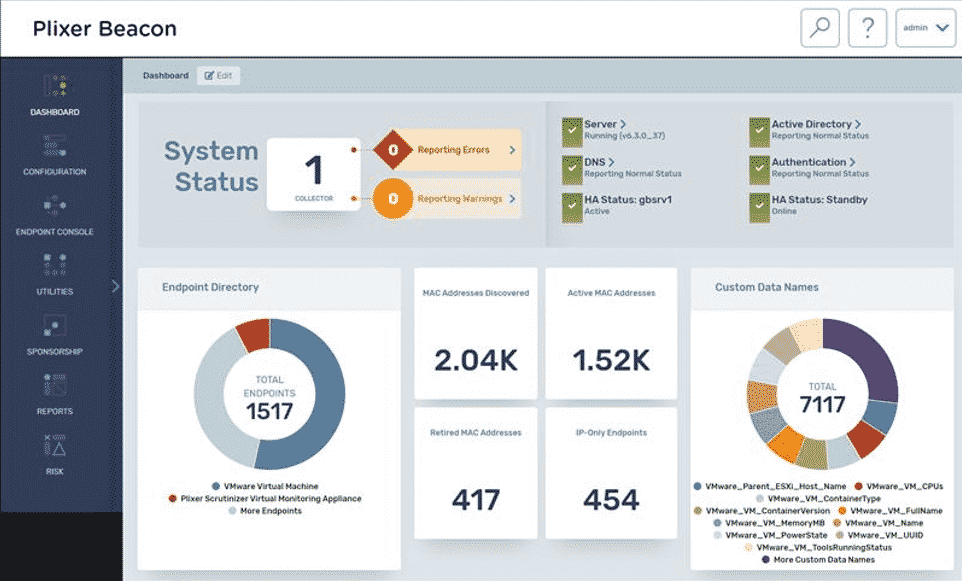Click the HA Status: Standby label
The image size is (962, 581).
click(819, 199)
